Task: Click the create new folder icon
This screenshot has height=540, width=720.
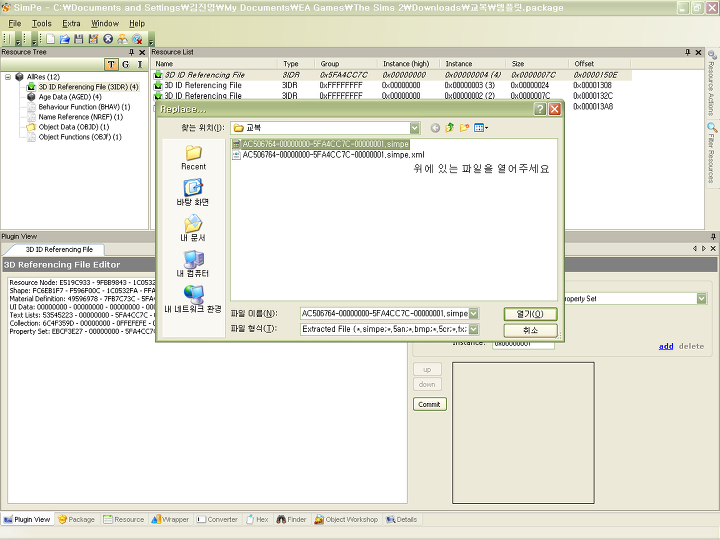Action: (x=465, y=128)
